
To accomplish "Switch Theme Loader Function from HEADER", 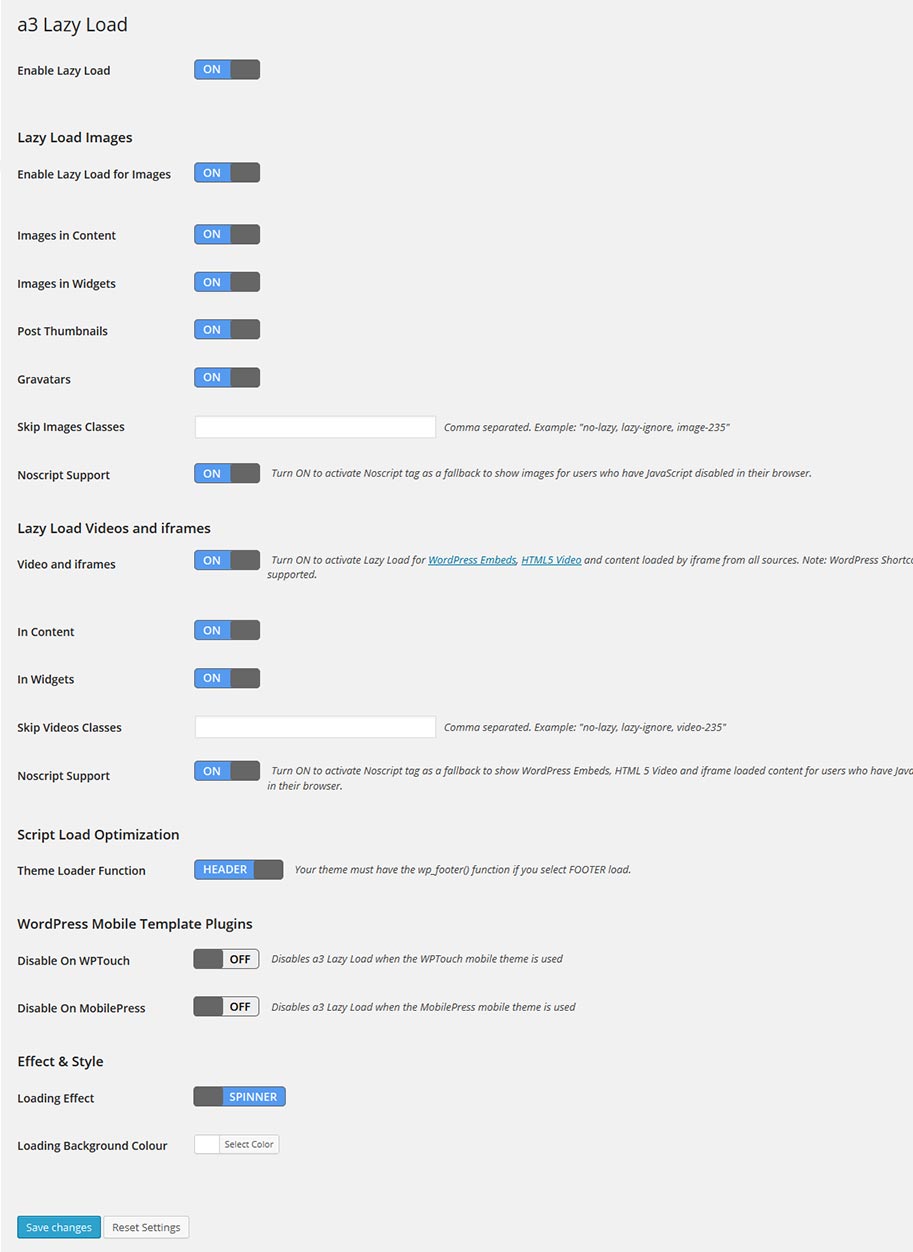I will click(x=239, y=870).
